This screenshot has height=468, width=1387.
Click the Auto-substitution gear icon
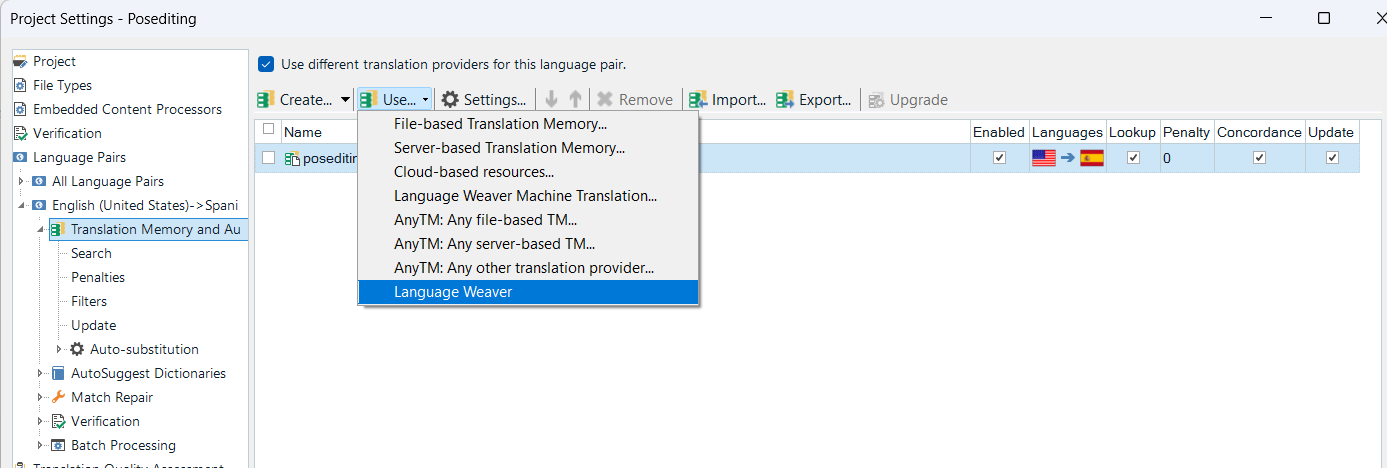click(x=77, y=349)
